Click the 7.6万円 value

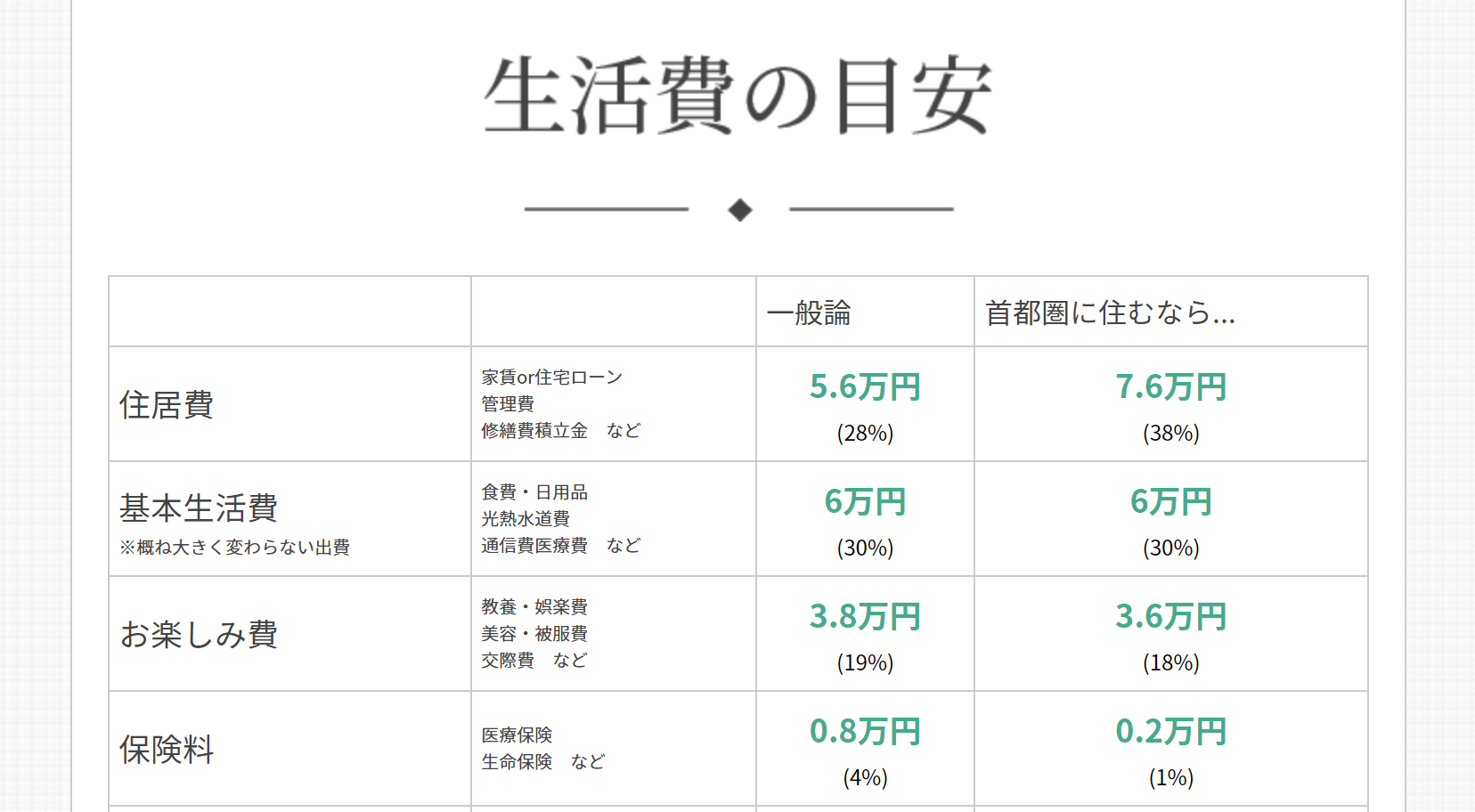(x=1171, y=386)
